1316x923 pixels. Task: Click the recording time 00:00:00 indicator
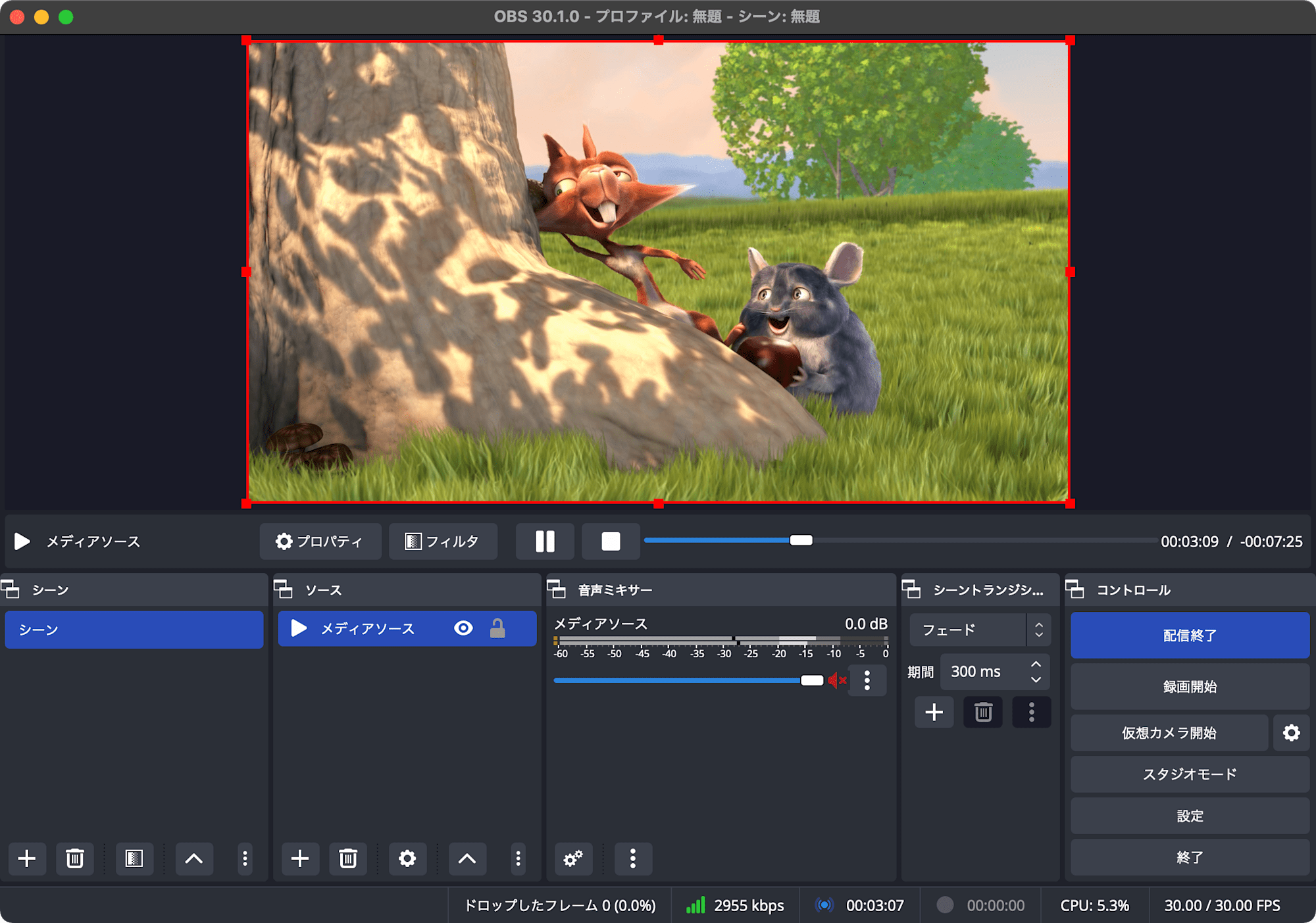996,906
